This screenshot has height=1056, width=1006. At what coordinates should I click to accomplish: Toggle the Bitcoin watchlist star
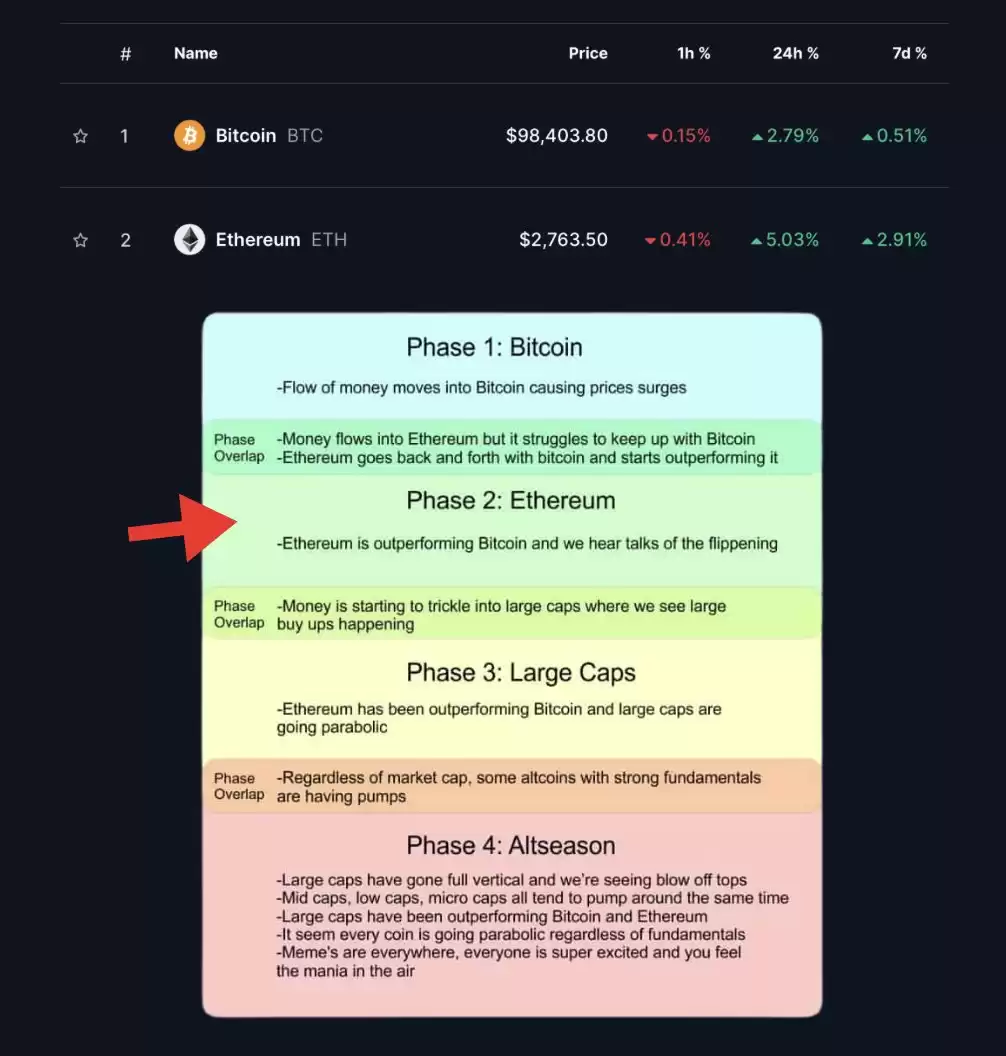pyautogui.click(x=80, y=136)
